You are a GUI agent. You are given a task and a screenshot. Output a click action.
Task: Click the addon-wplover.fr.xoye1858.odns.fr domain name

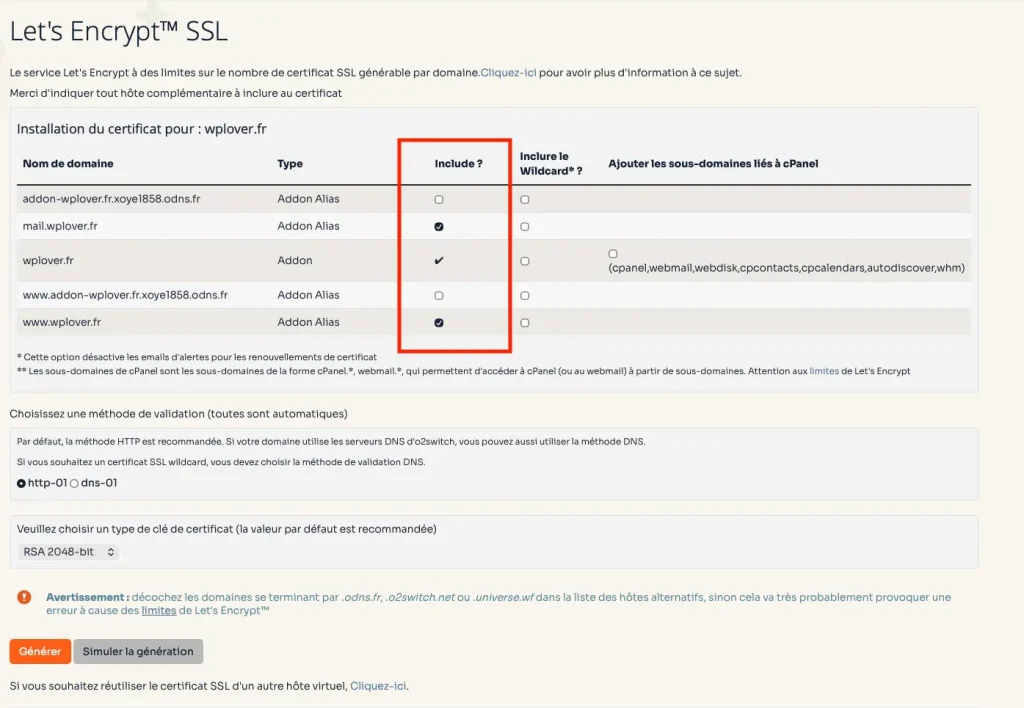click(x=112, y=199)
